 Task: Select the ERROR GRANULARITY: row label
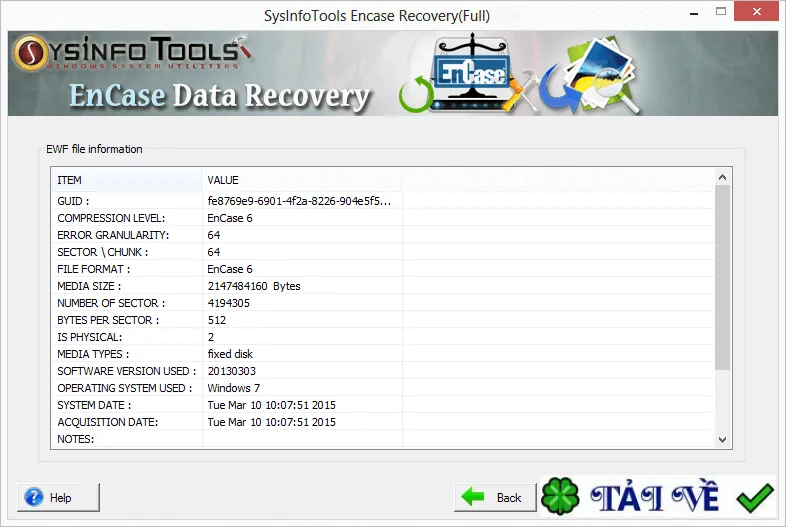113,235
